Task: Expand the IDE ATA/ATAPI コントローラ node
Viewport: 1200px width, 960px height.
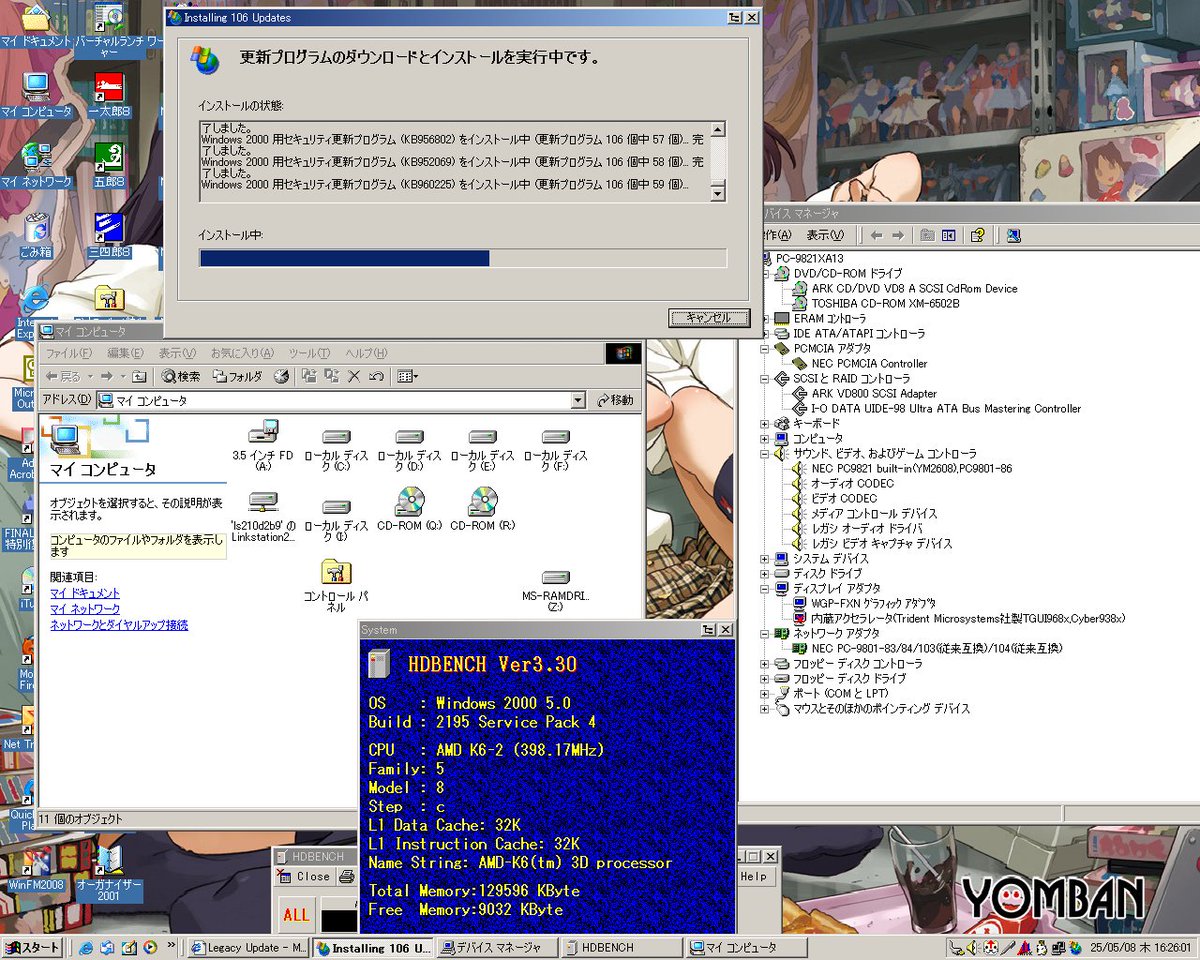Action: [x=766, y=333]
